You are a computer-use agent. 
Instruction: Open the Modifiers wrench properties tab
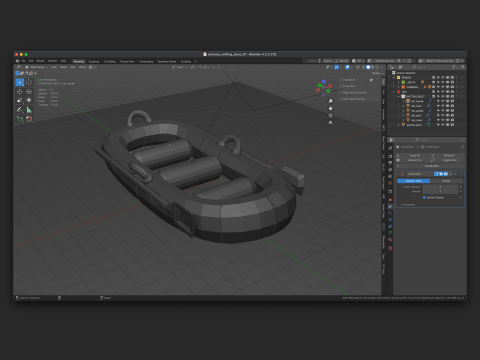click(390, 207)
